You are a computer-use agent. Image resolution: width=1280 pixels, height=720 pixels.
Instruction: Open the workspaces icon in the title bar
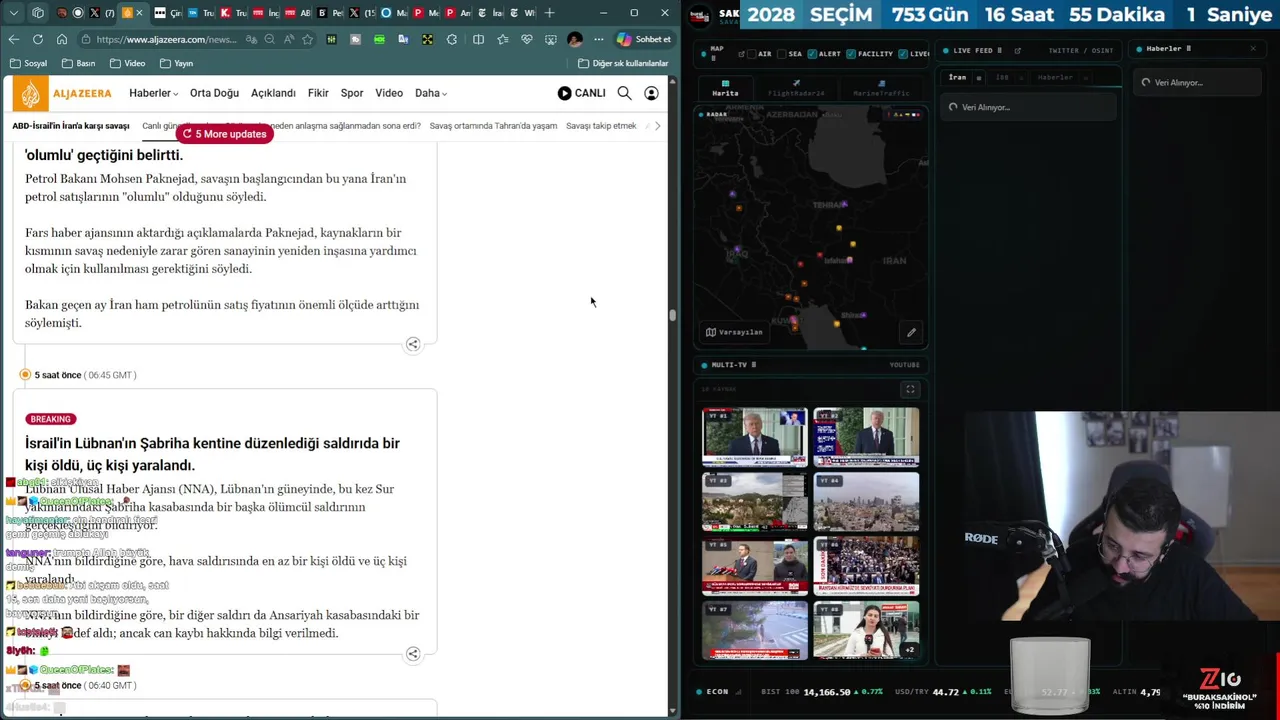pyautogui.click(x=38, y=13)
